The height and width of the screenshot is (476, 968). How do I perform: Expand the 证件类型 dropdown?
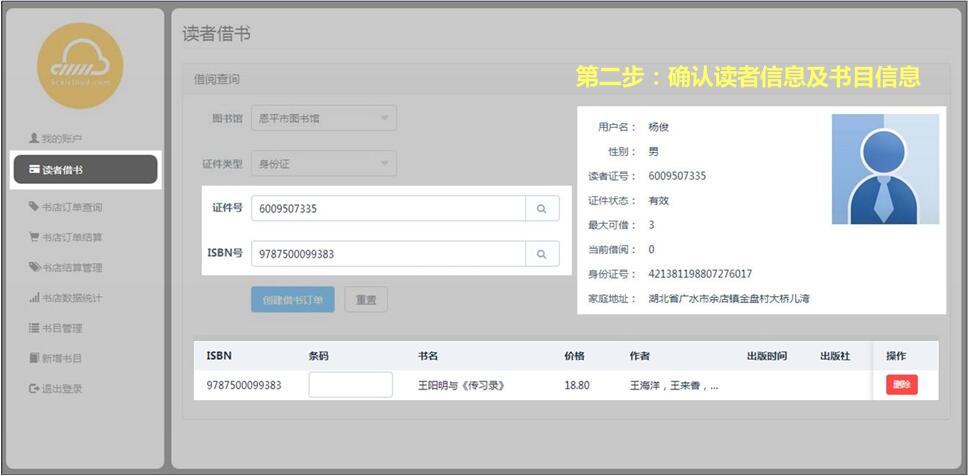(323, 163)
